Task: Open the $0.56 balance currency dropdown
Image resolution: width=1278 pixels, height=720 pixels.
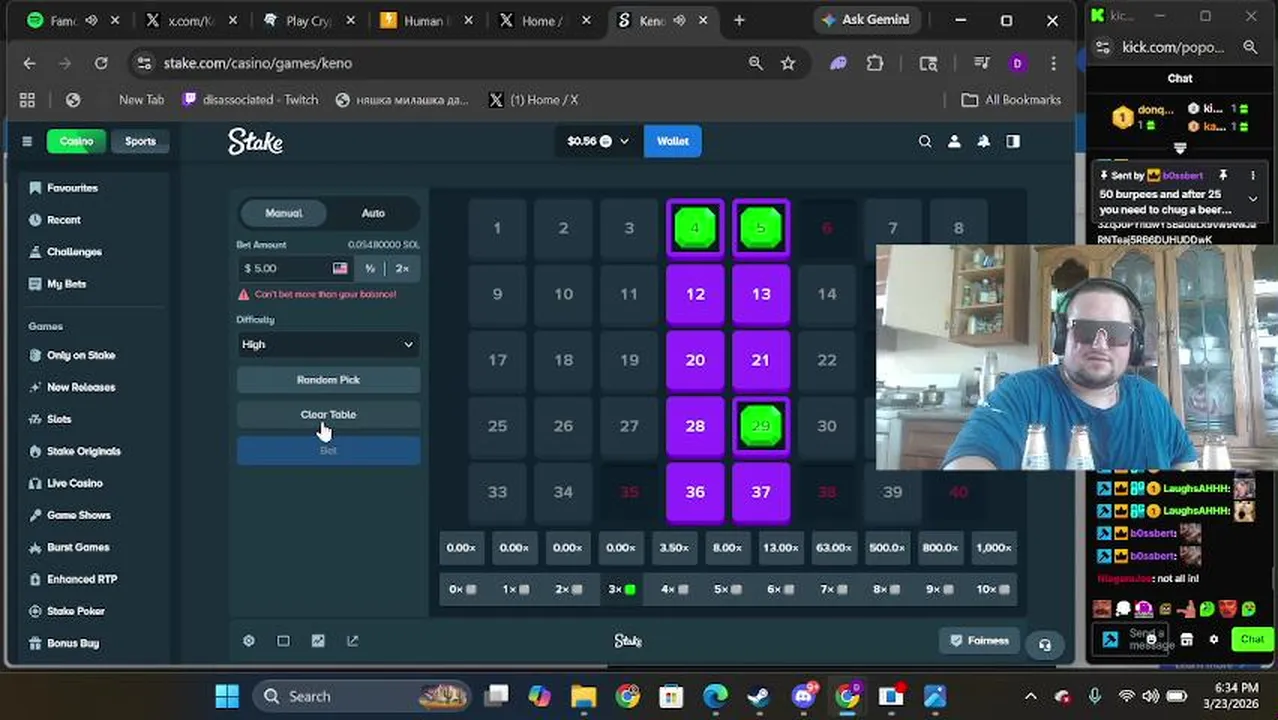Action: (x=598, y=141)
